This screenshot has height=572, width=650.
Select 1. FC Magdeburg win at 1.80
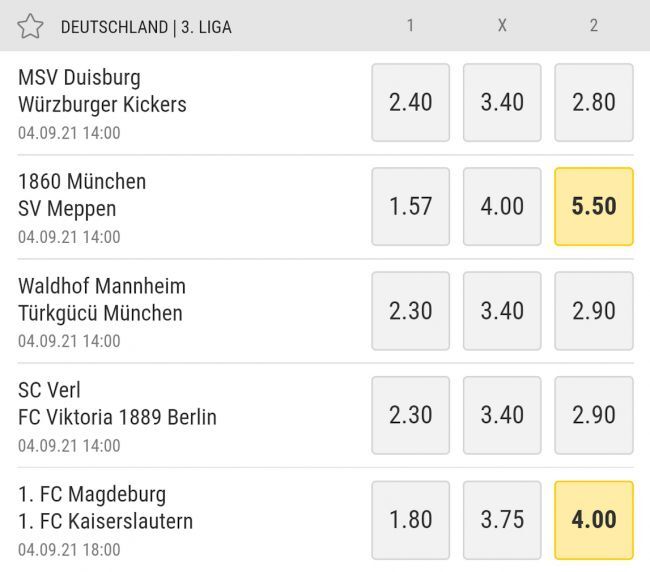(410, 519)
